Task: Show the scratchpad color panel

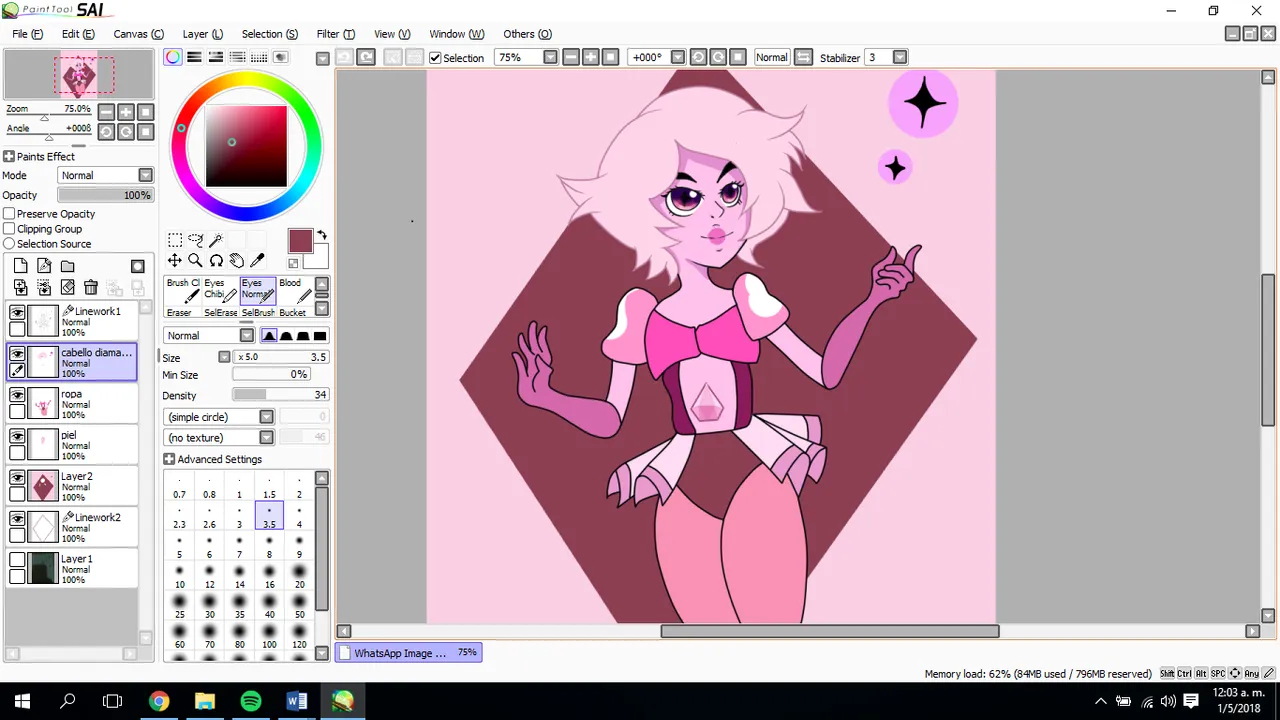Action: click(281, 57)
